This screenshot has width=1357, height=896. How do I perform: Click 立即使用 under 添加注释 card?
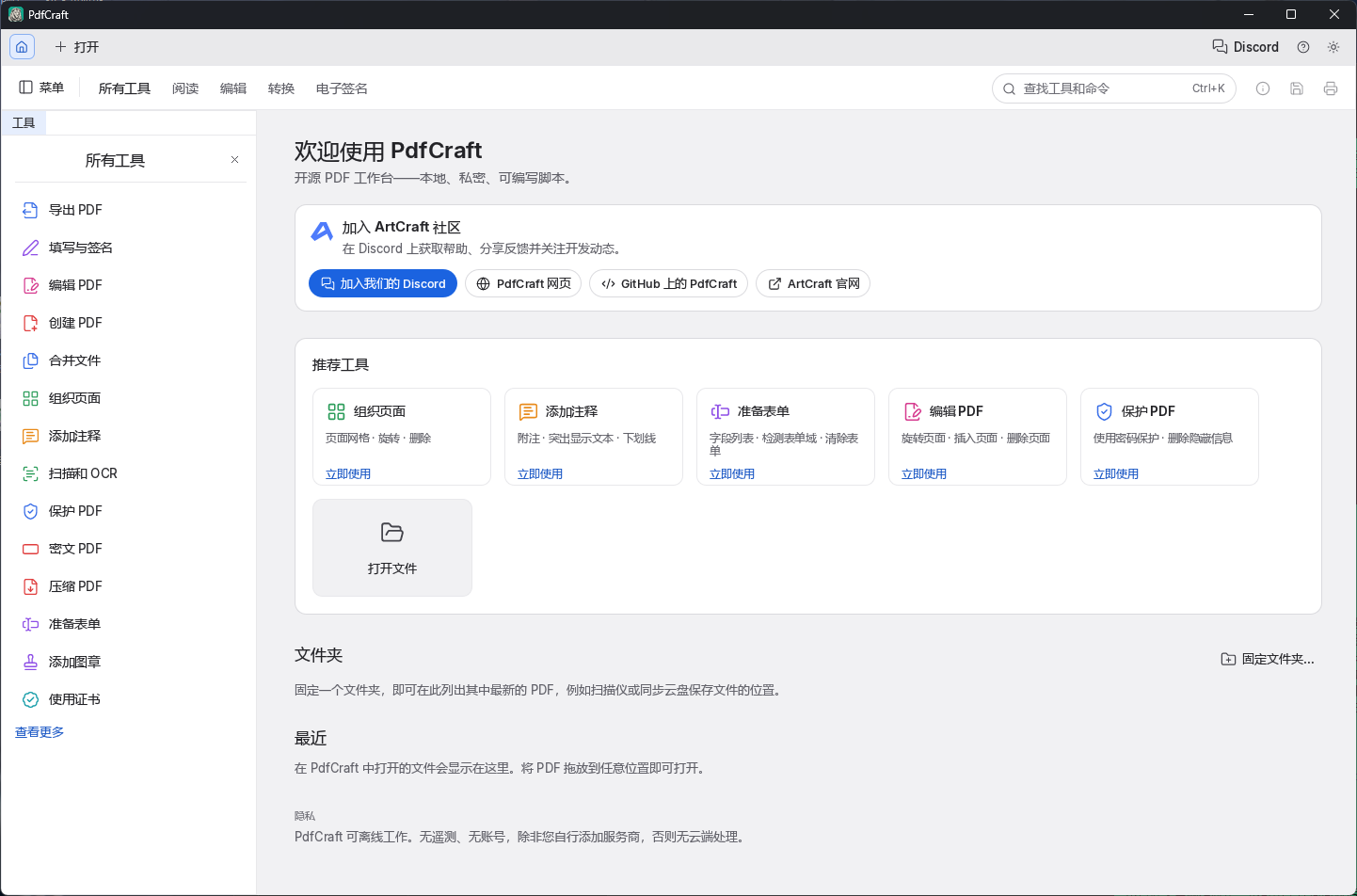tap(540, 474)
